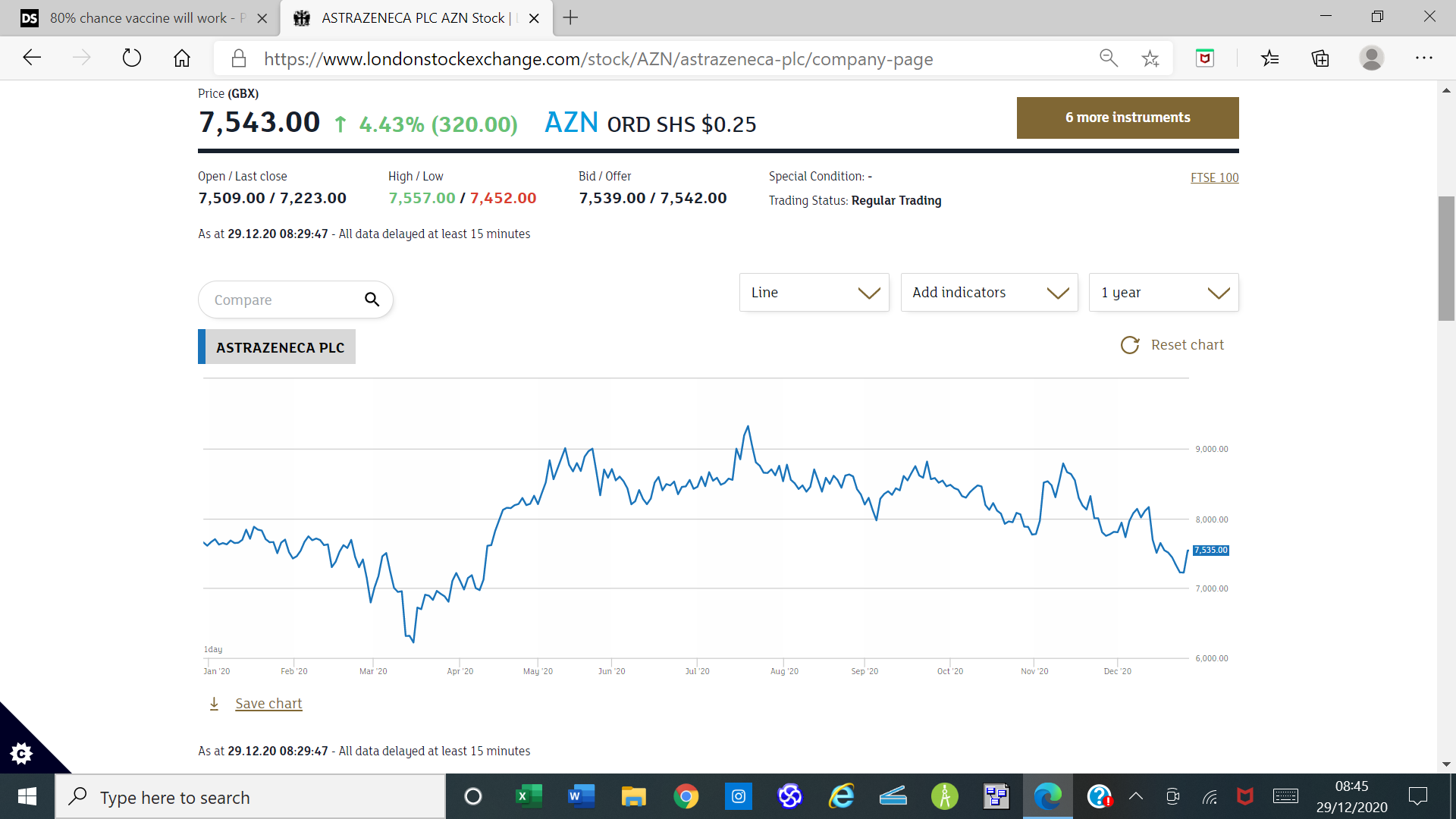The image size is (1456, 819).
Task: Click the zoom magnifier in address bar
Action: pos(1108,58)
